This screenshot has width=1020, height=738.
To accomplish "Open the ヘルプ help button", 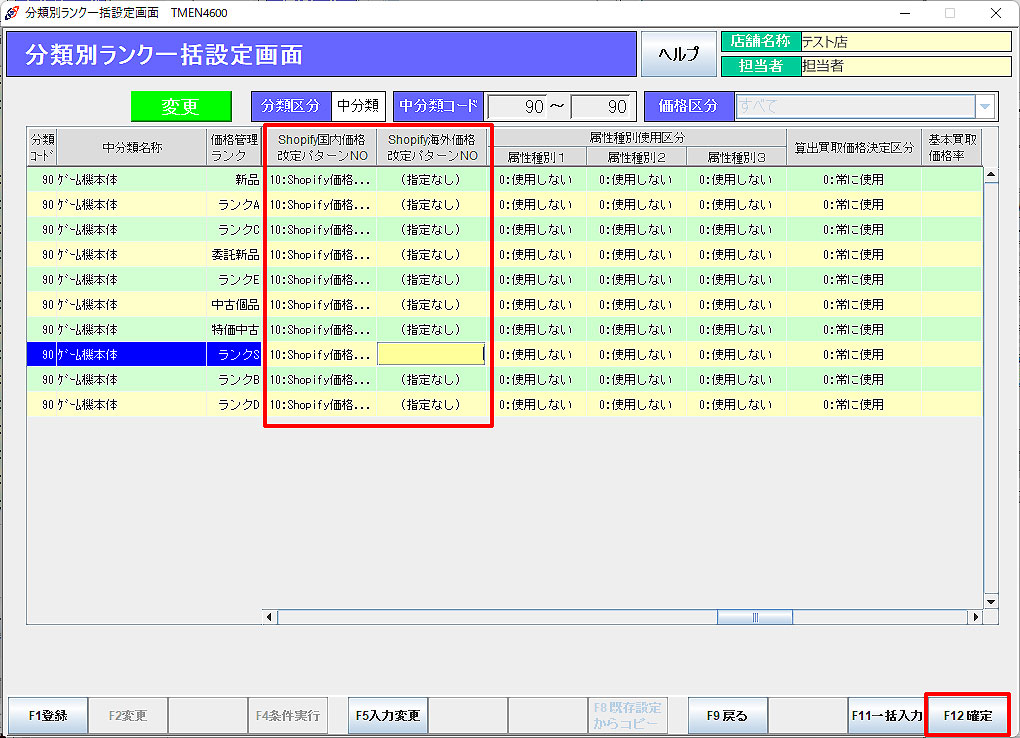I will [677, 54].
